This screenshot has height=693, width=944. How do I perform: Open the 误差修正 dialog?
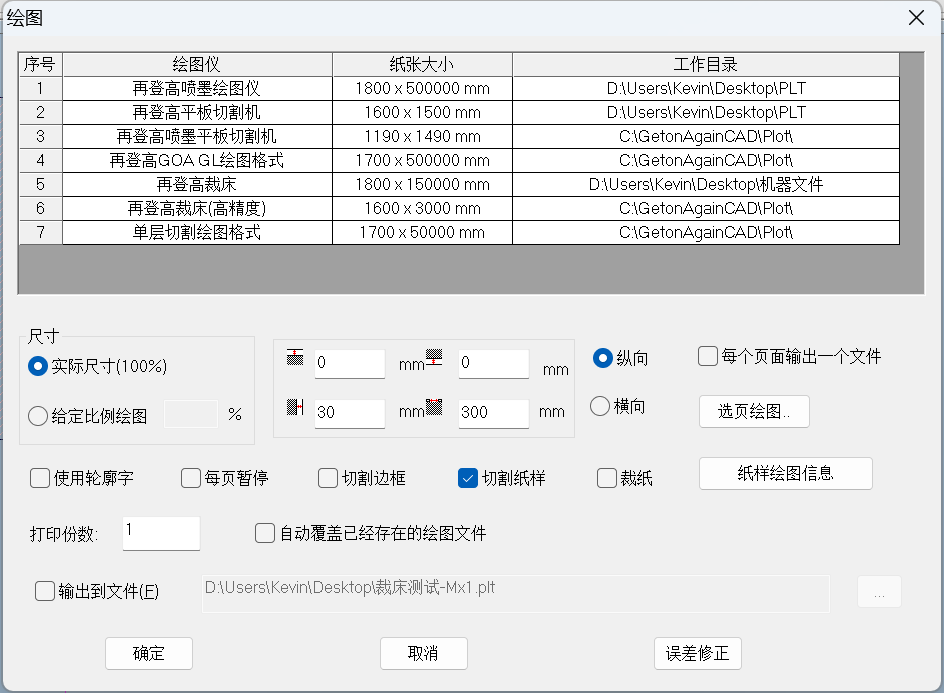(x=697, y=653)
